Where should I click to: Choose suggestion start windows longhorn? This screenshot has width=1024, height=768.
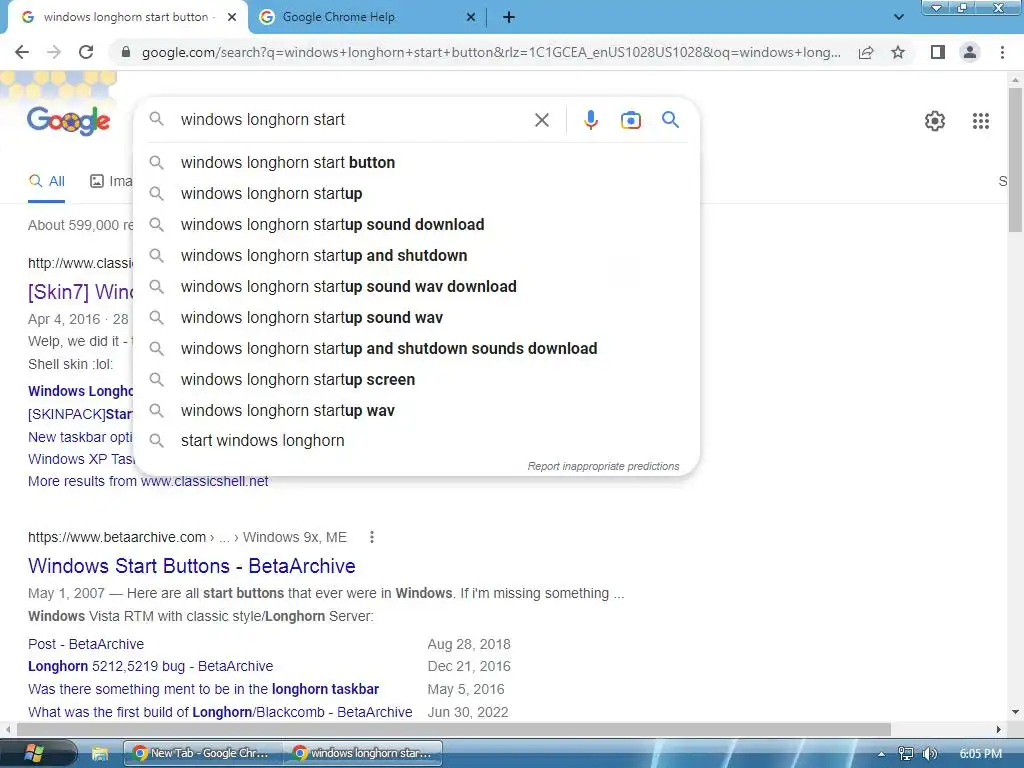pyautogui.click(x=416, y=441)
